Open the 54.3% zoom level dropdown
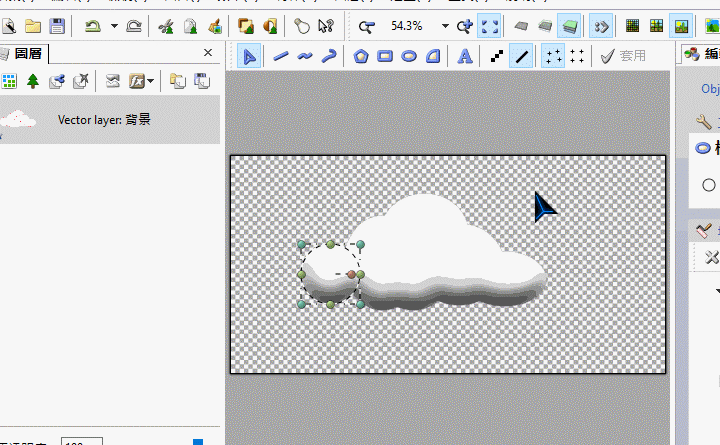 coord(445,26)
